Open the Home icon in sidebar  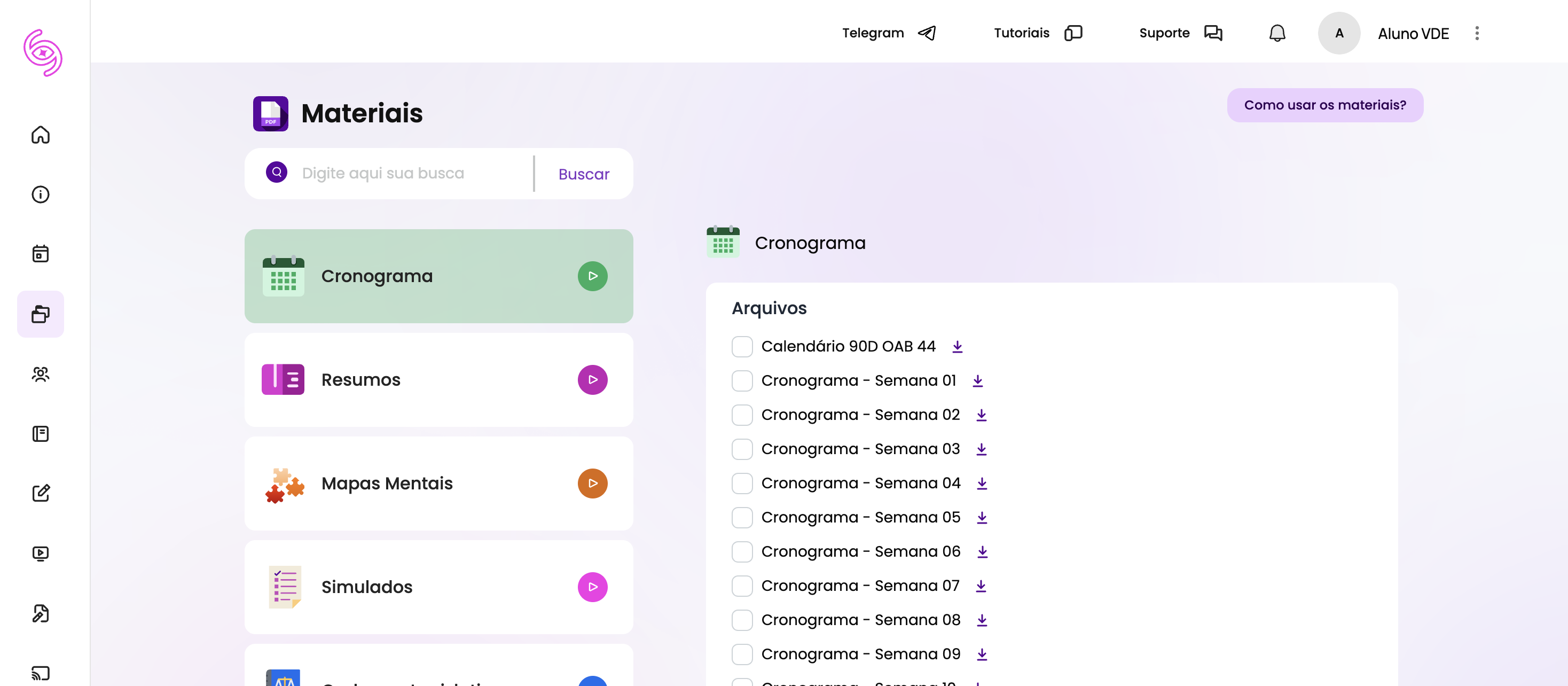point(40,135)
